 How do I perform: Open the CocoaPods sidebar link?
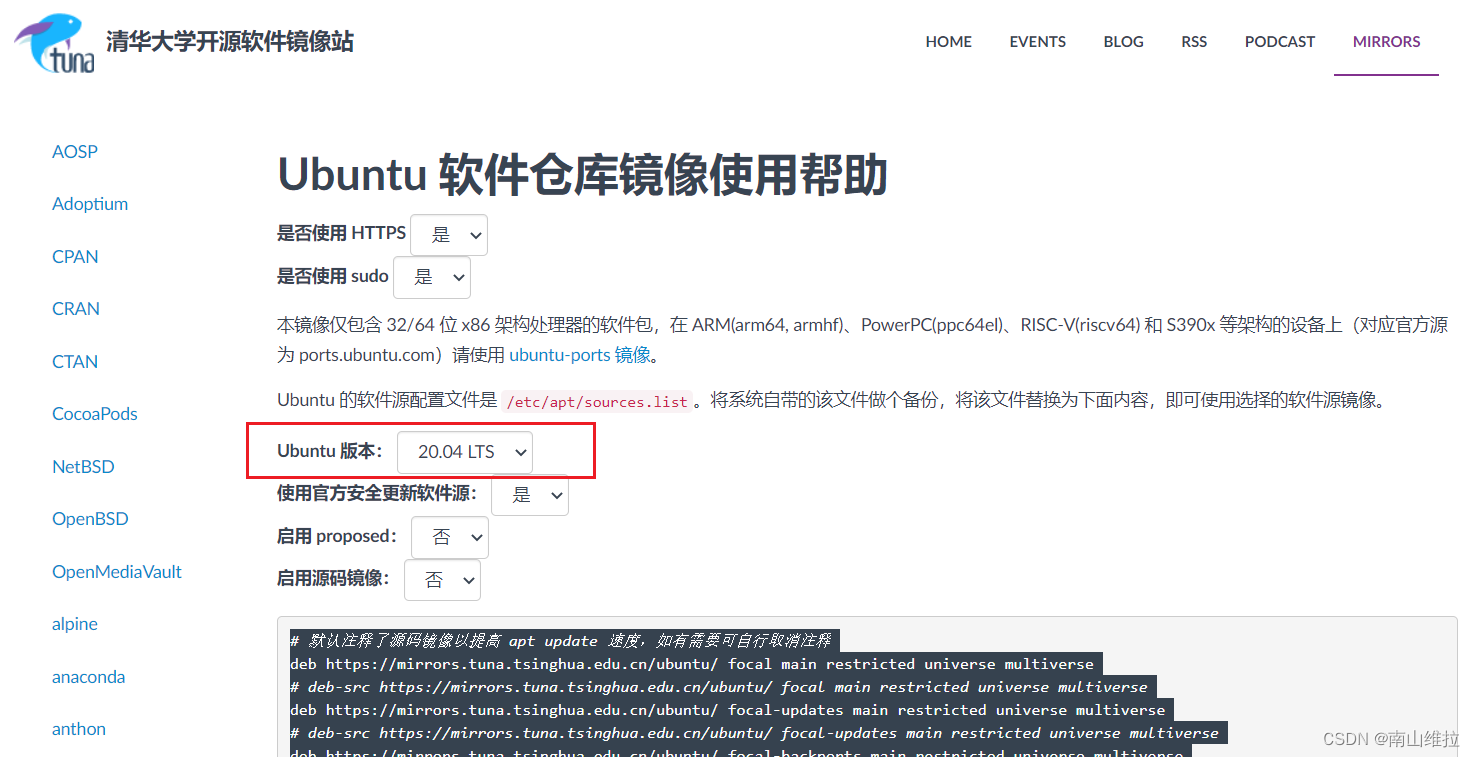pyautogui.click(x=95, y=414)
